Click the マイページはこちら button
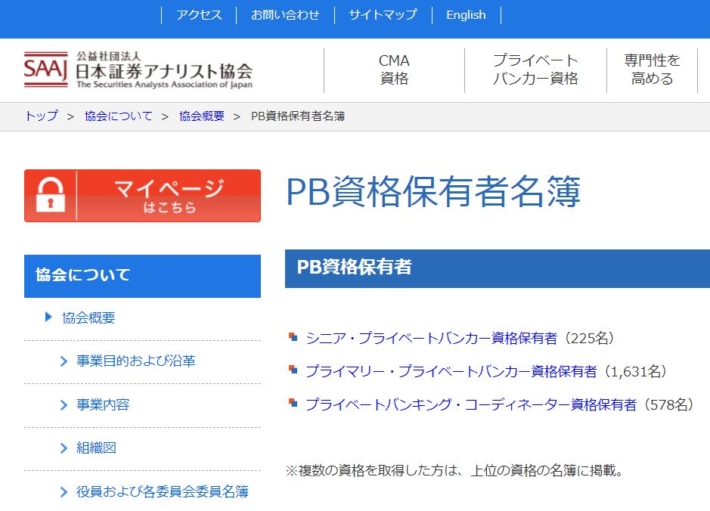This screenshot has height=511, width=710. pos(142,196)
